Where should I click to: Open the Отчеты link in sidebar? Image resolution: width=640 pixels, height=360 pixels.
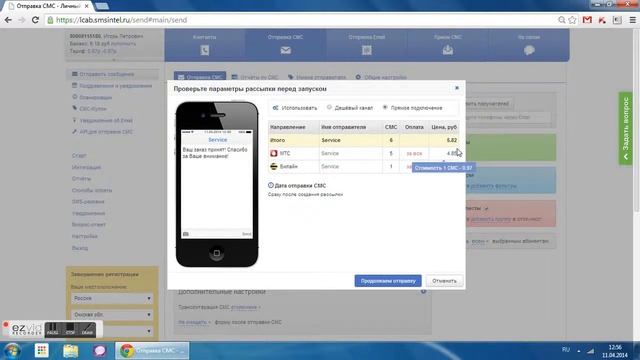coord(81,178)
